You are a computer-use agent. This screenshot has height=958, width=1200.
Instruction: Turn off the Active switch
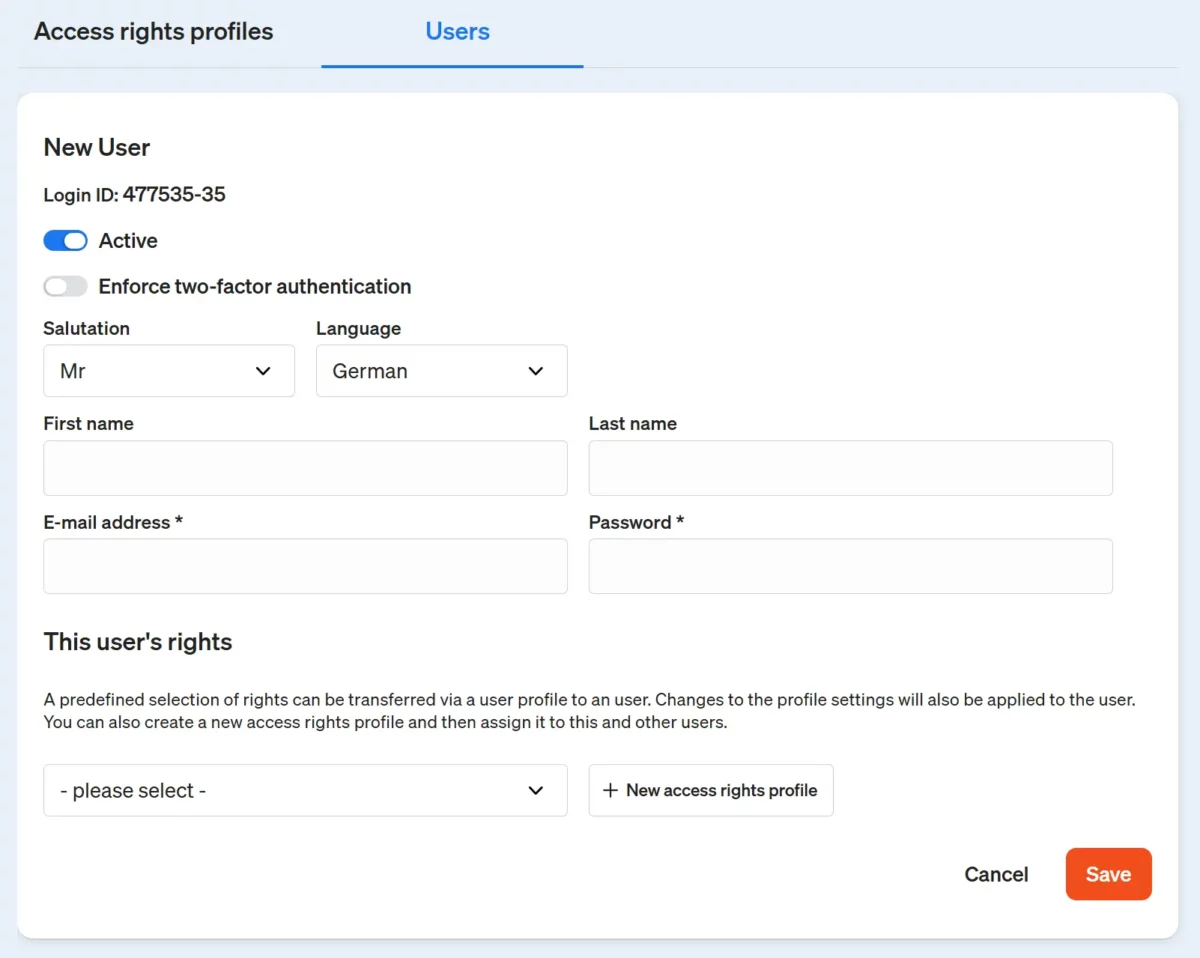coord(65,240)
